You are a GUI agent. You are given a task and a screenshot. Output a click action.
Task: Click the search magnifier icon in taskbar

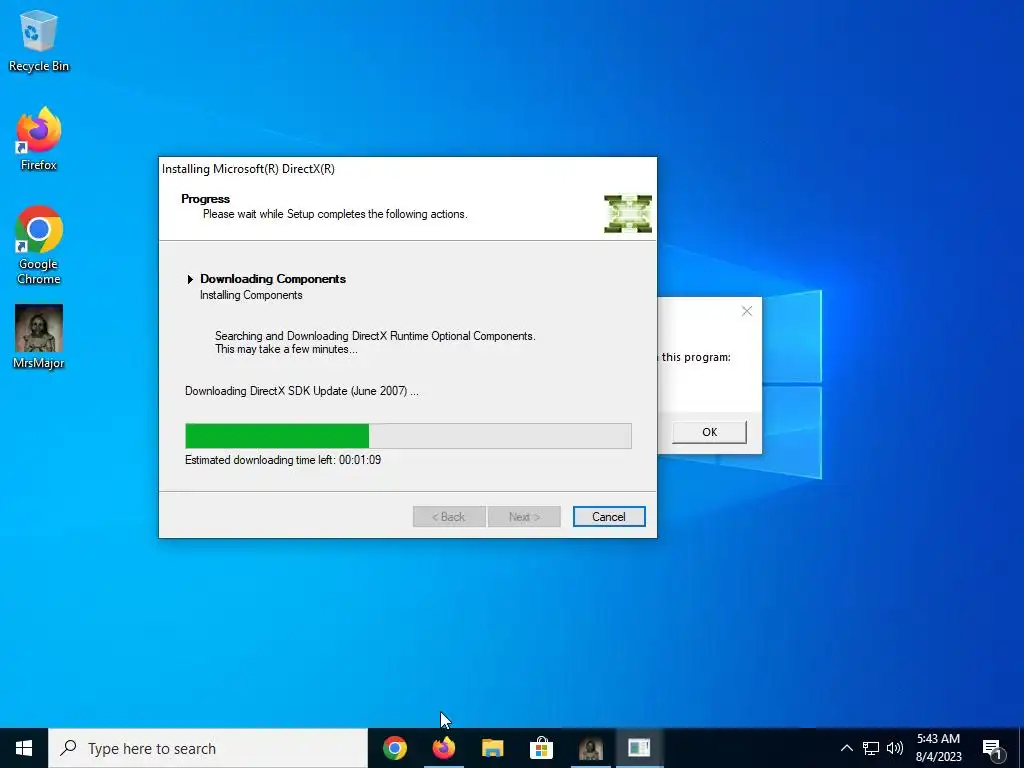point(68,748)
